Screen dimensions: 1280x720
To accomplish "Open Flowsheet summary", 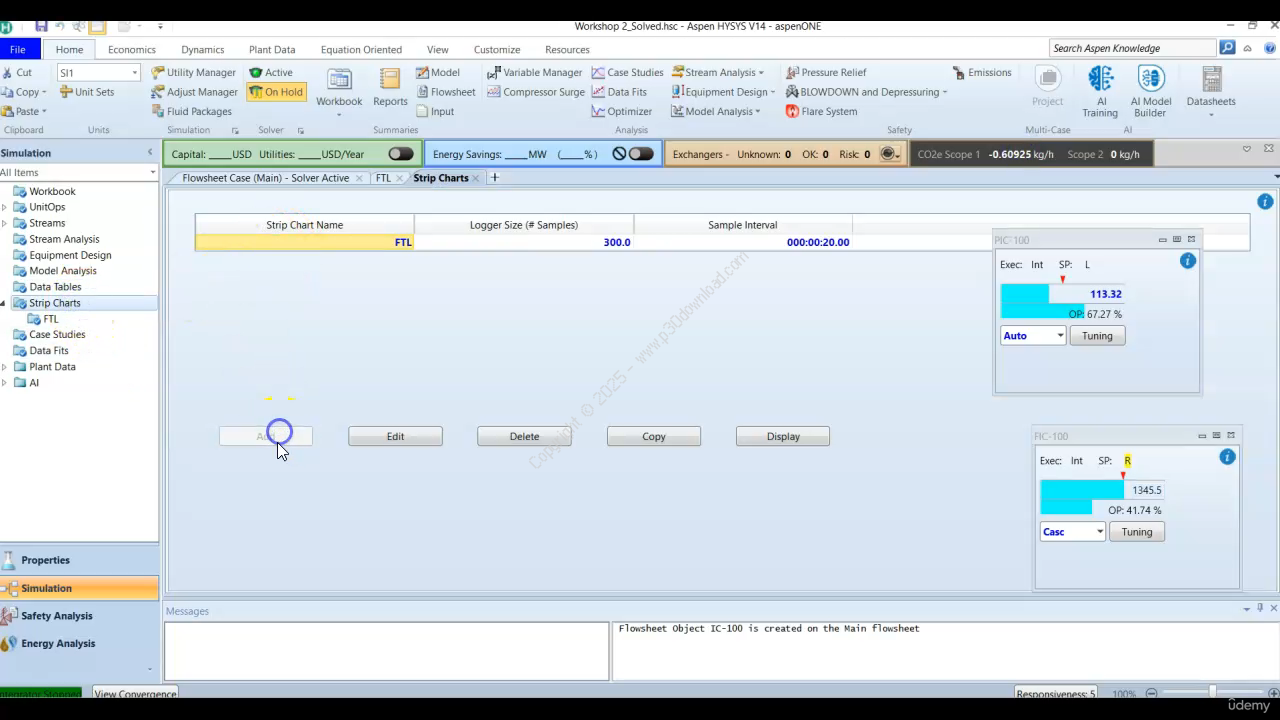I will point(446,92).
